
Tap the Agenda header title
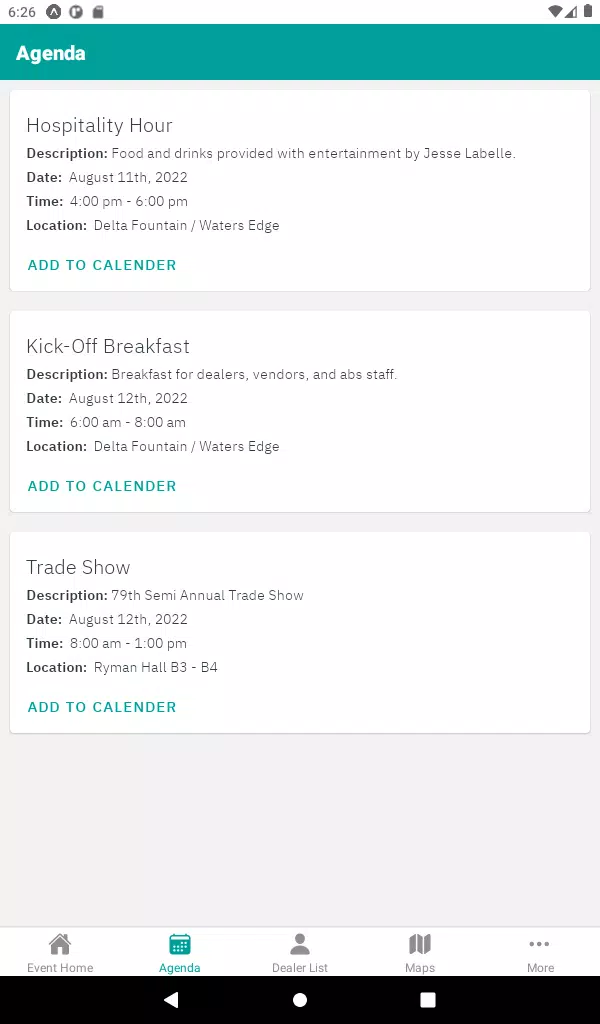tap(51, 53)
